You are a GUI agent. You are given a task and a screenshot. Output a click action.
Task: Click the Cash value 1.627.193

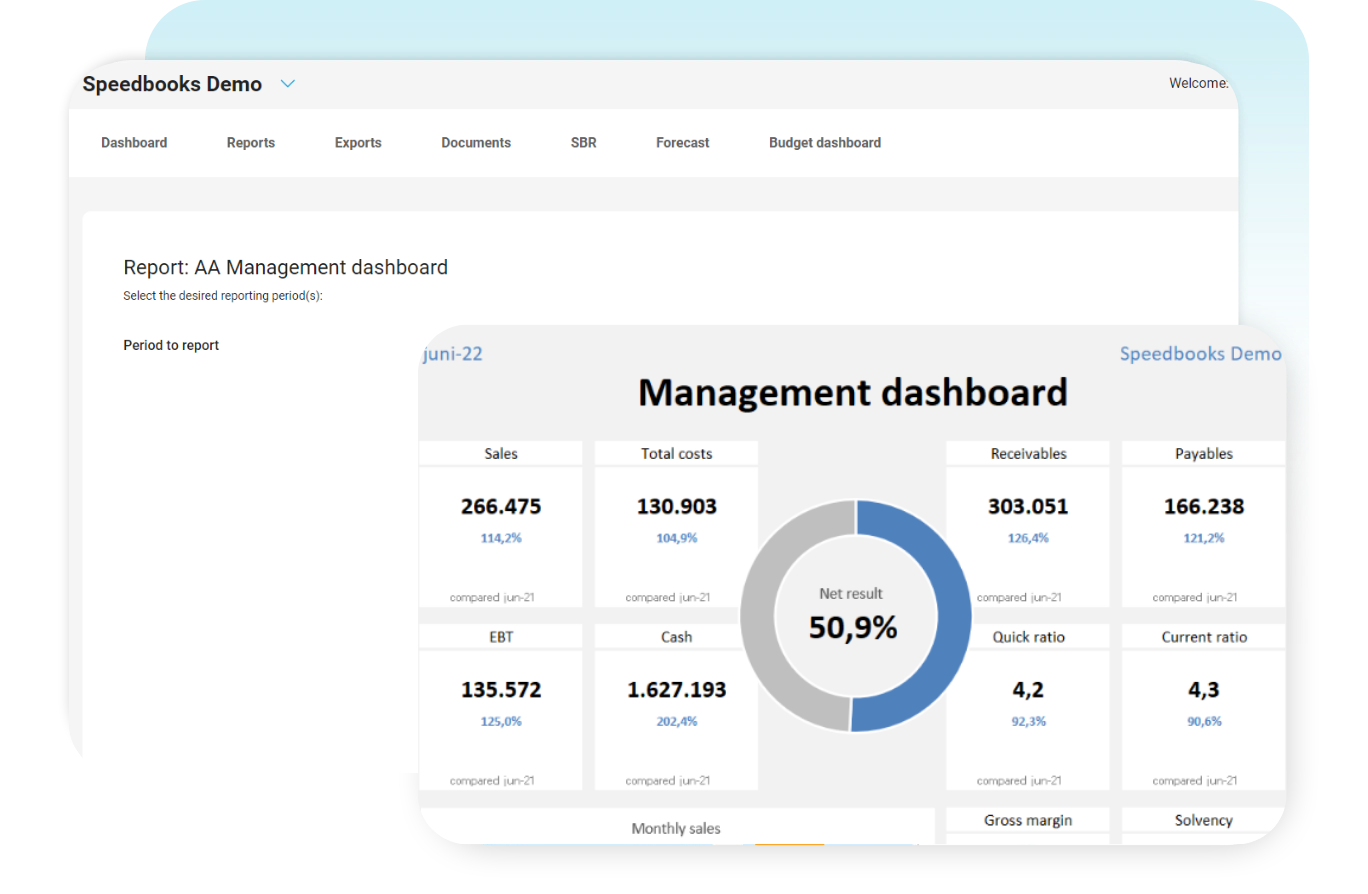677,690
